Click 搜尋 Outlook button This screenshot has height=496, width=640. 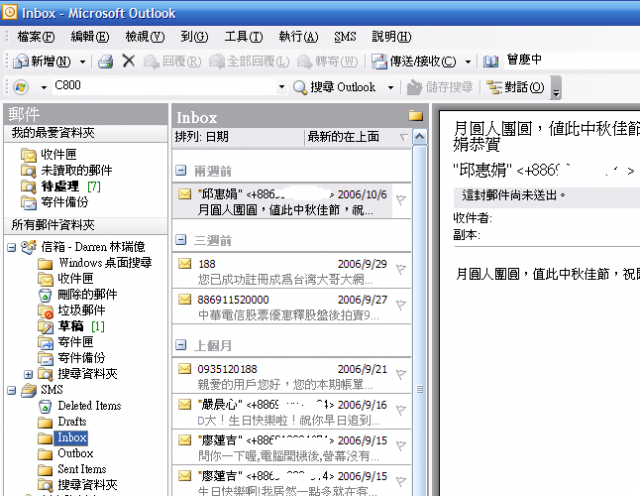334,87
